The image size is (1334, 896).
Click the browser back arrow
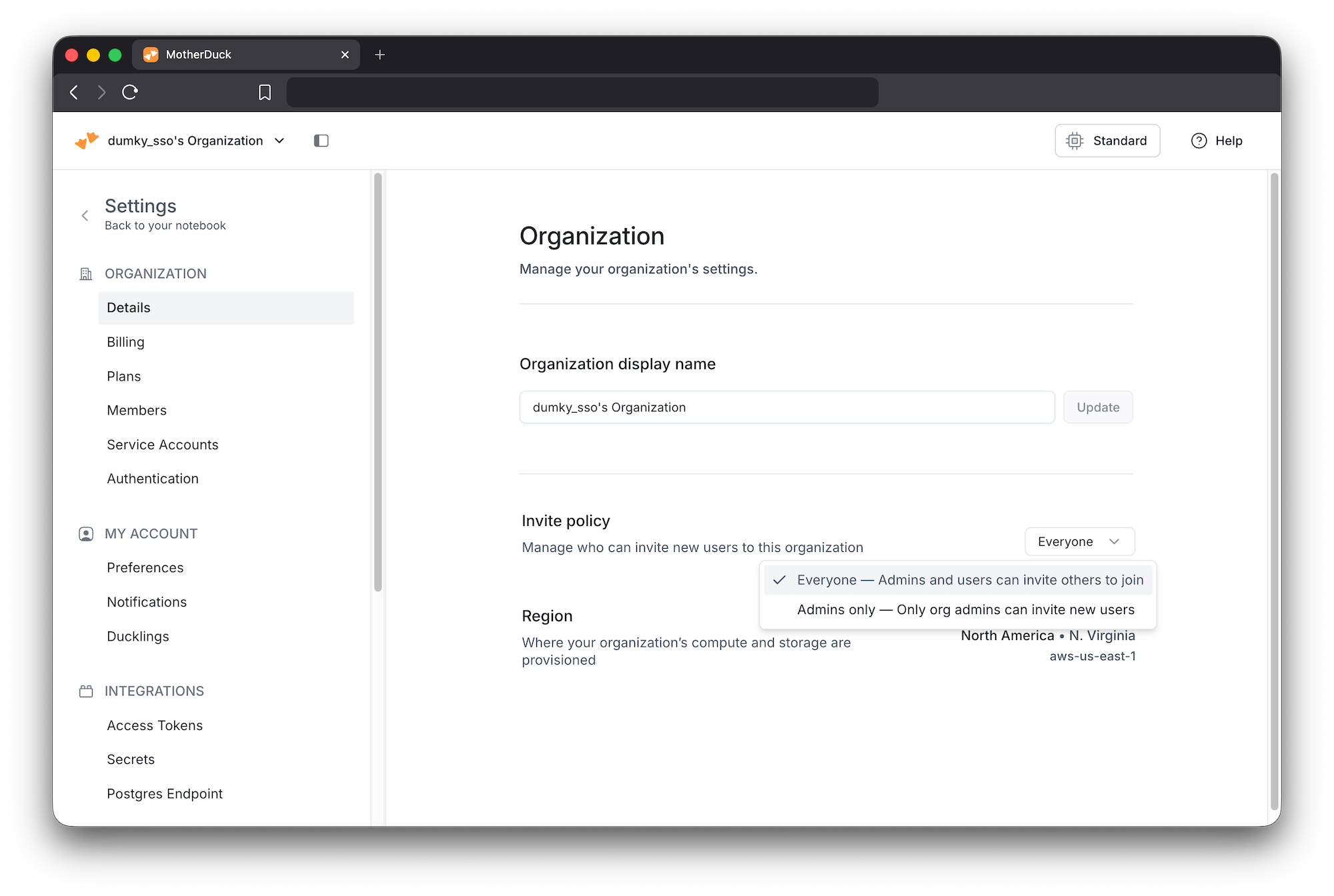click(74, 92)
